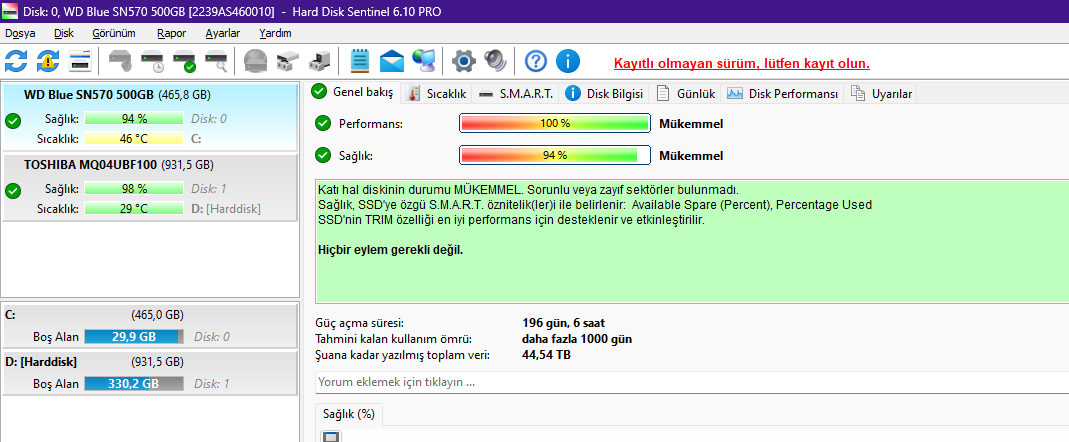Click the disk with magnifying glass icon
Image resolution: width=1069 pixels, height=442 pixels.
(216, 61)
